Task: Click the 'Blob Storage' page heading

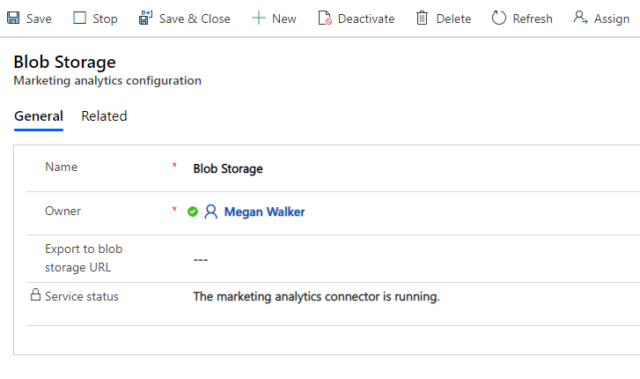Action: [x=64, y=62]
